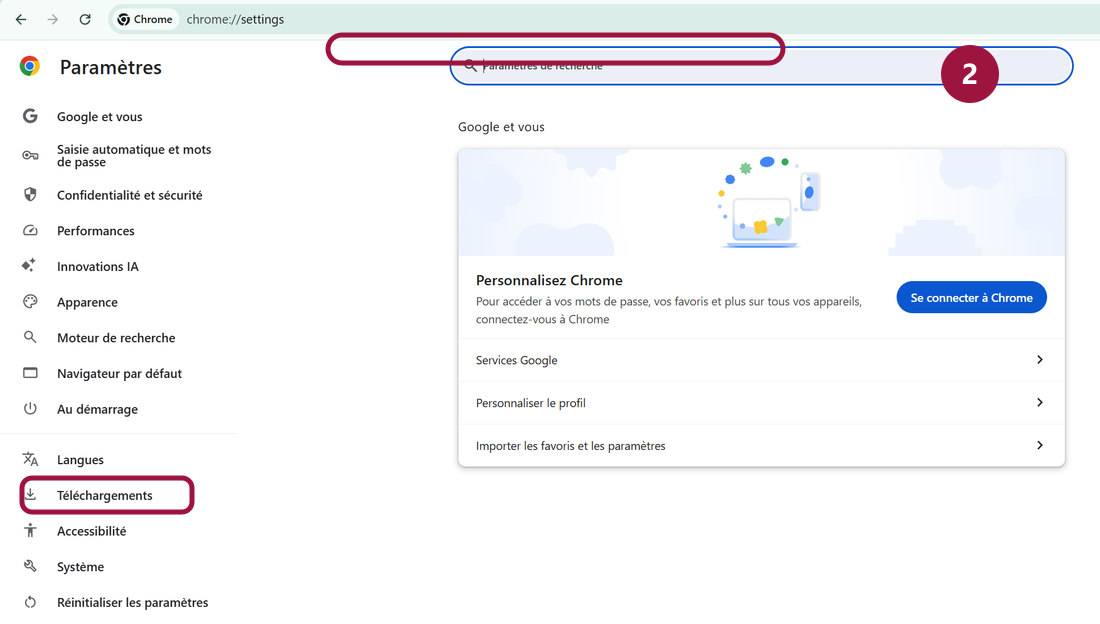Click the shield icon for Confidentialité
This screenshot has width=1100, height=624.
(30, 194)
